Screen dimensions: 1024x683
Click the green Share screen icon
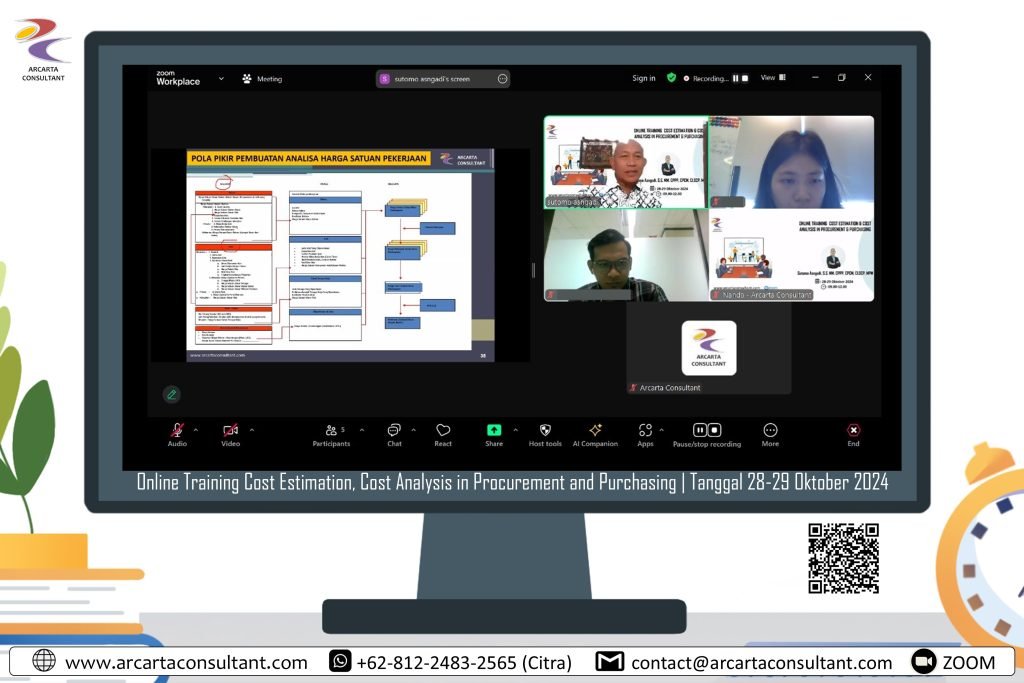[x=494, y=430]
